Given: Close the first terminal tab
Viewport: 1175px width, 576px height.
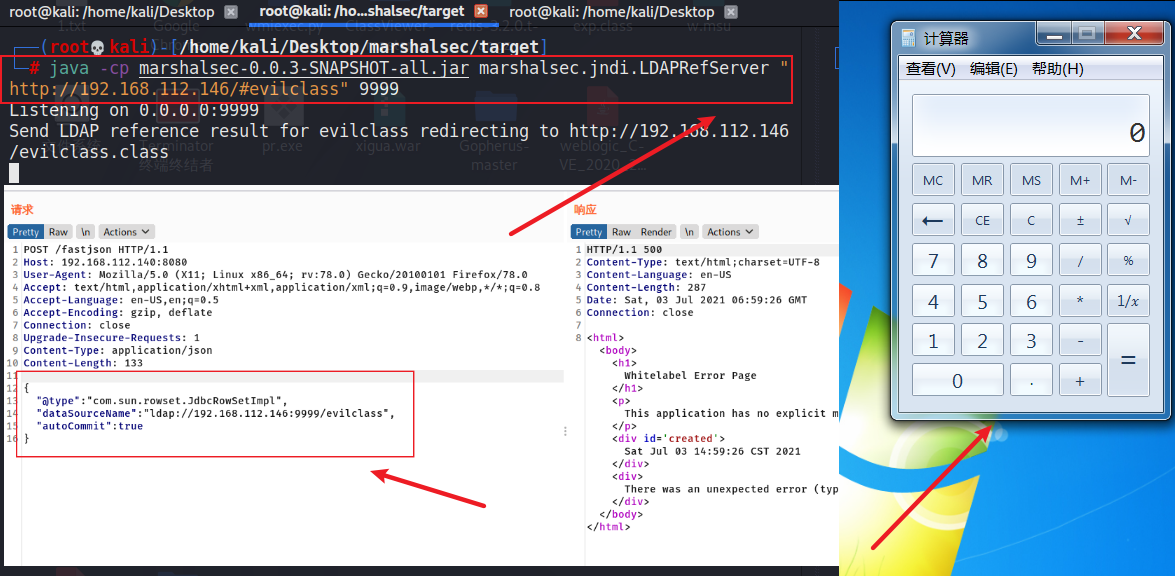Looking at the screenshot, I should pyautogui.click(x=232, y=12).
